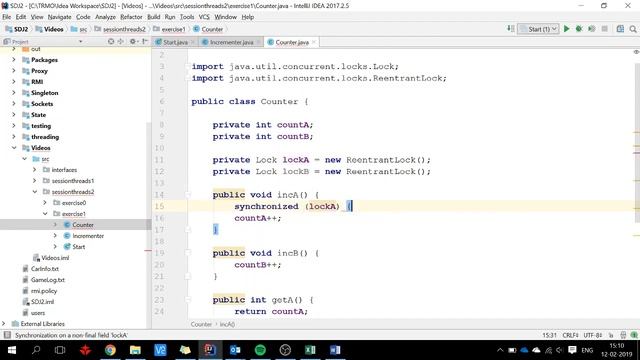
Task: Select CarInfo.txt in project tree
Action: coord(45,269)
